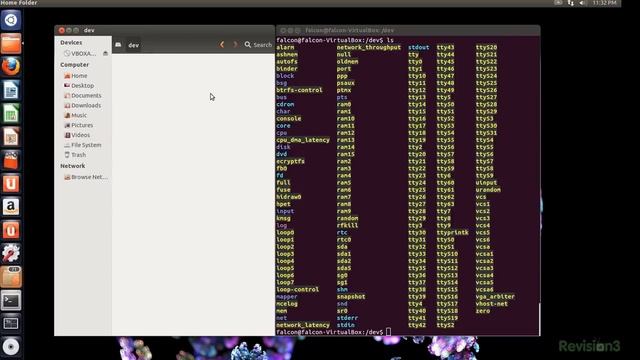This screenshot has width=640, height=360.
Task: Open Terminal from the dock
Action: pos(11,300)
